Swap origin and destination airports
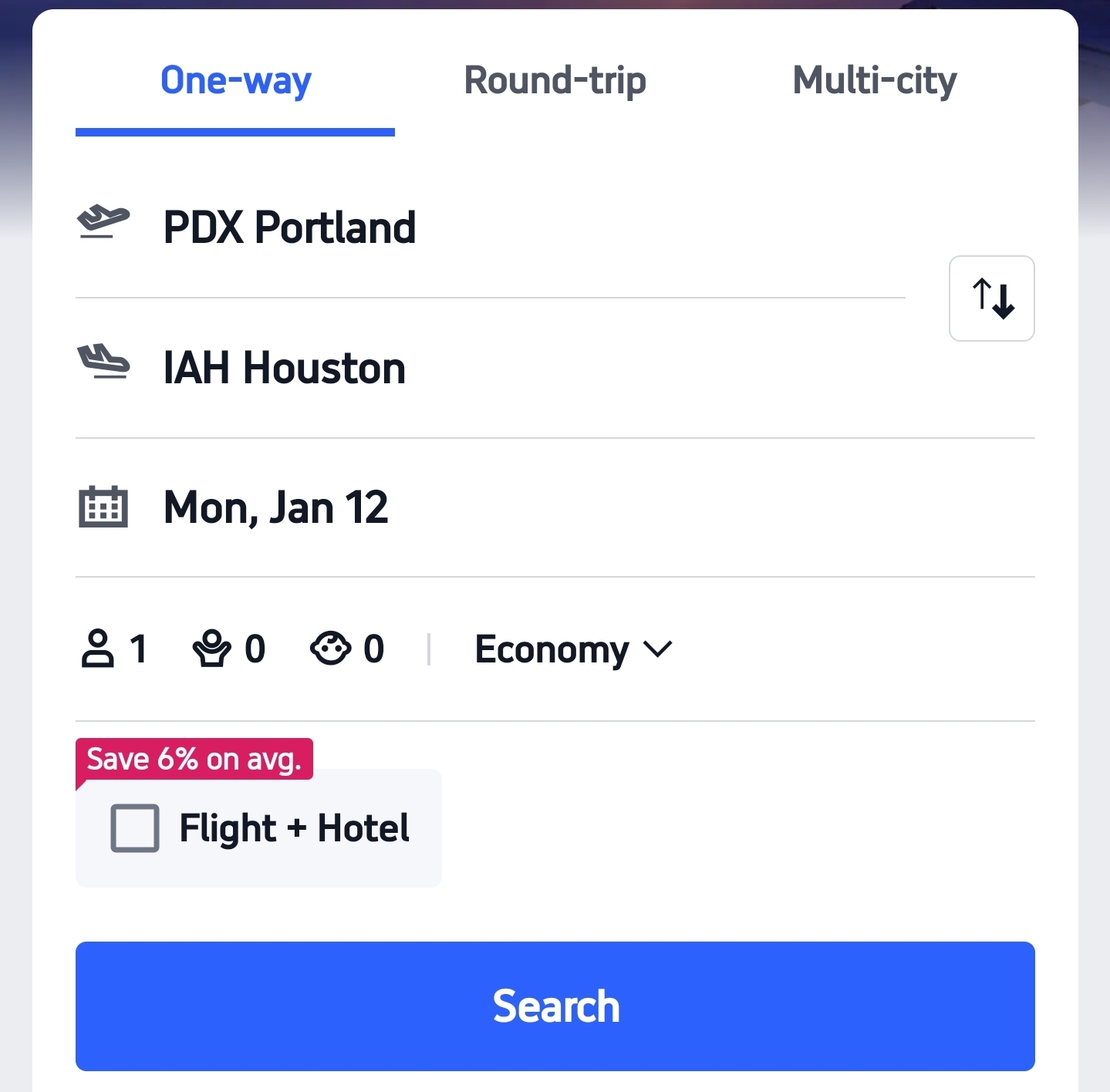This screenshot has width=1110, height=1092. pyautogui.click(x=991, y=298)
